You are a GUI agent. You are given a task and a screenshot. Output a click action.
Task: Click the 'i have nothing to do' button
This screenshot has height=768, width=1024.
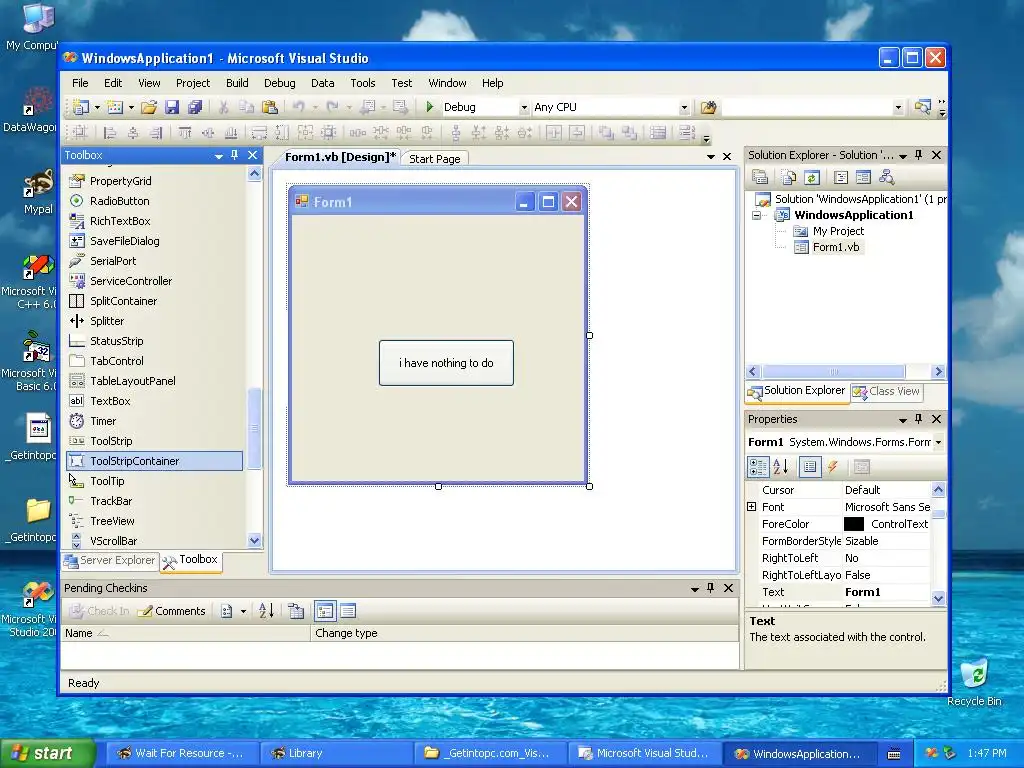point(446,363)
